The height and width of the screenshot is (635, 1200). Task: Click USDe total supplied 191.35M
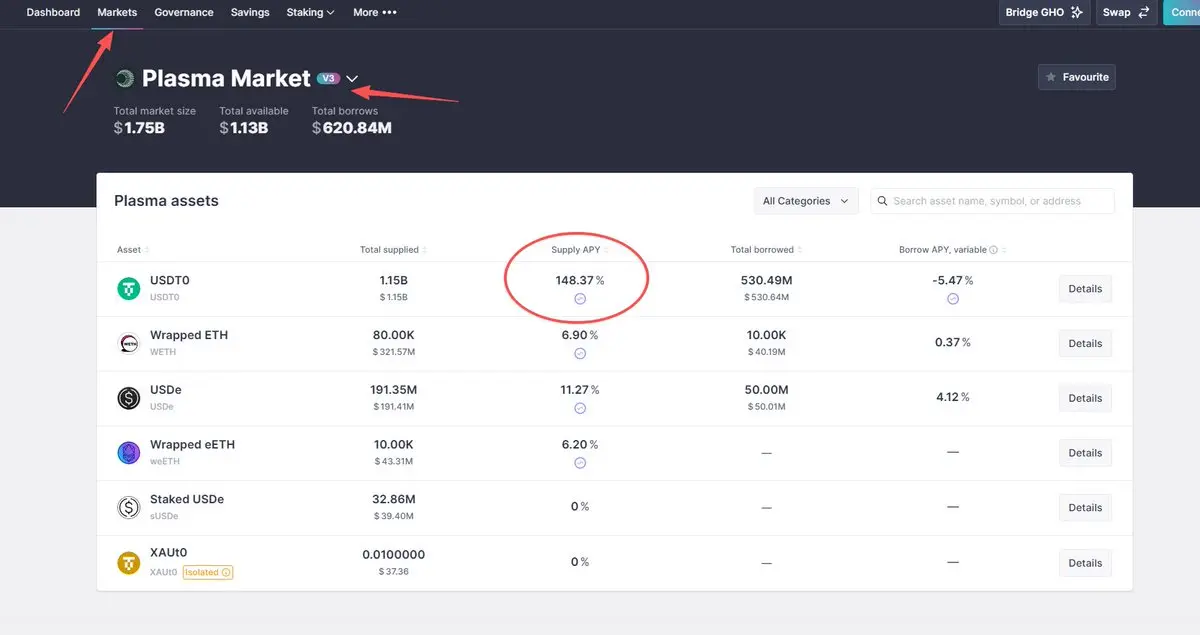pyautogui.click(x=393, y=390)
